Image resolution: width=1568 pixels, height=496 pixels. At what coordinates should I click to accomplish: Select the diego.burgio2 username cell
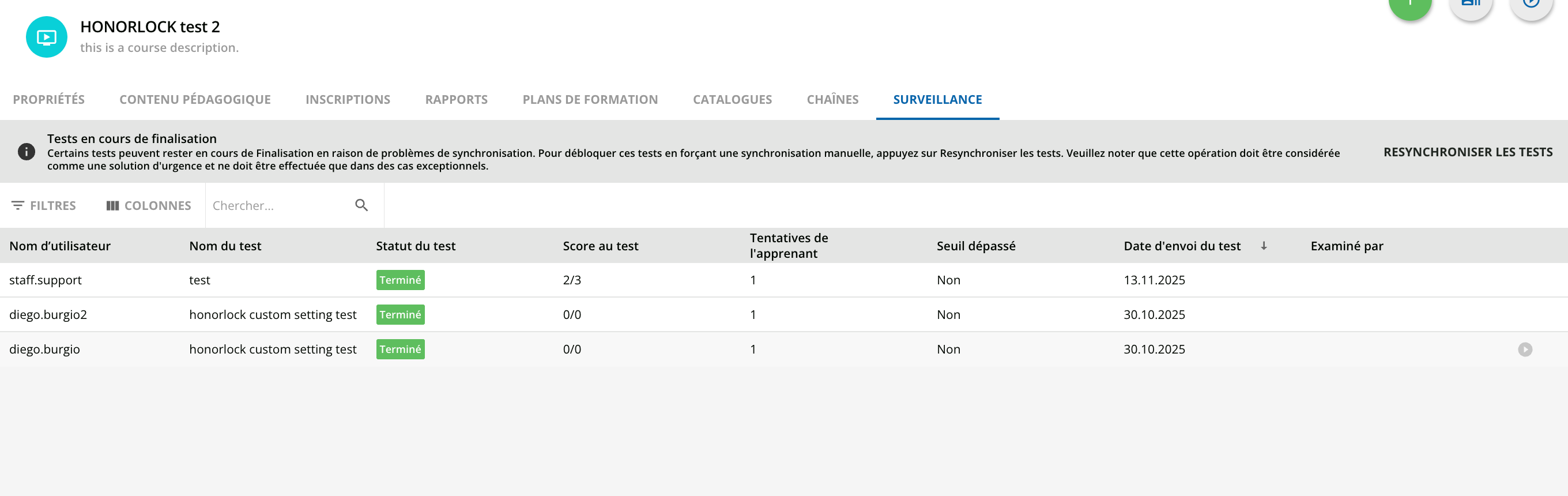(x=48, y=314)
